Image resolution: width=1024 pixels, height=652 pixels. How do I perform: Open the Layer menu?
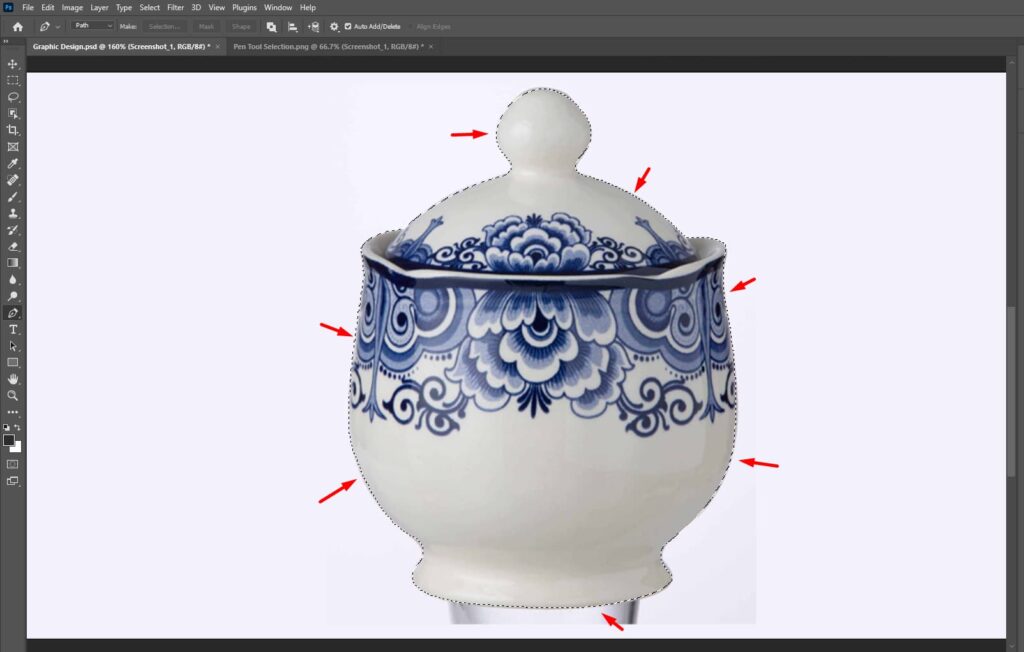coord(99,8)
